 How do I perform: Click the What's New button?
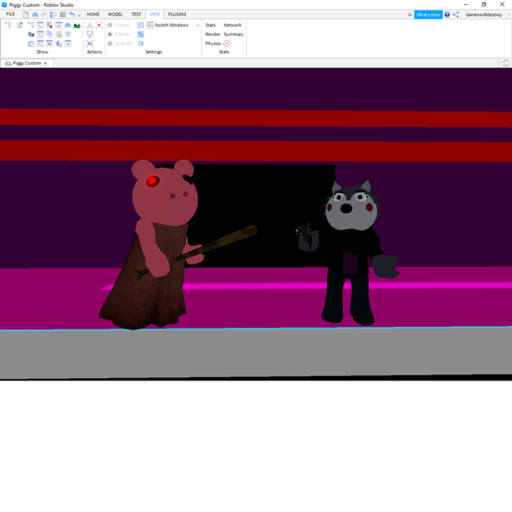click(x=428, y=15)
